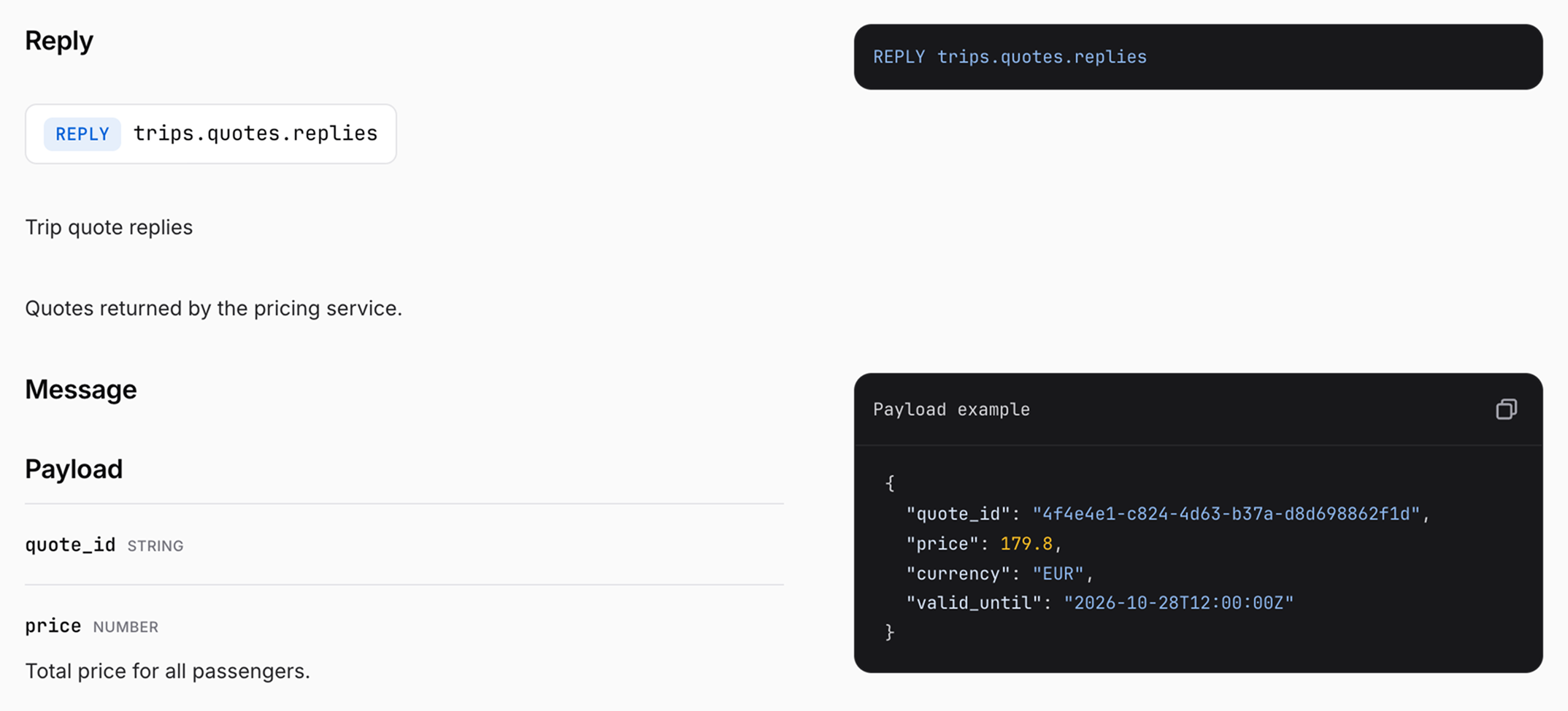Click the "valid_until" key in the JSON example
Viewport: 1568px width, 711px height.
click(974, 603)
